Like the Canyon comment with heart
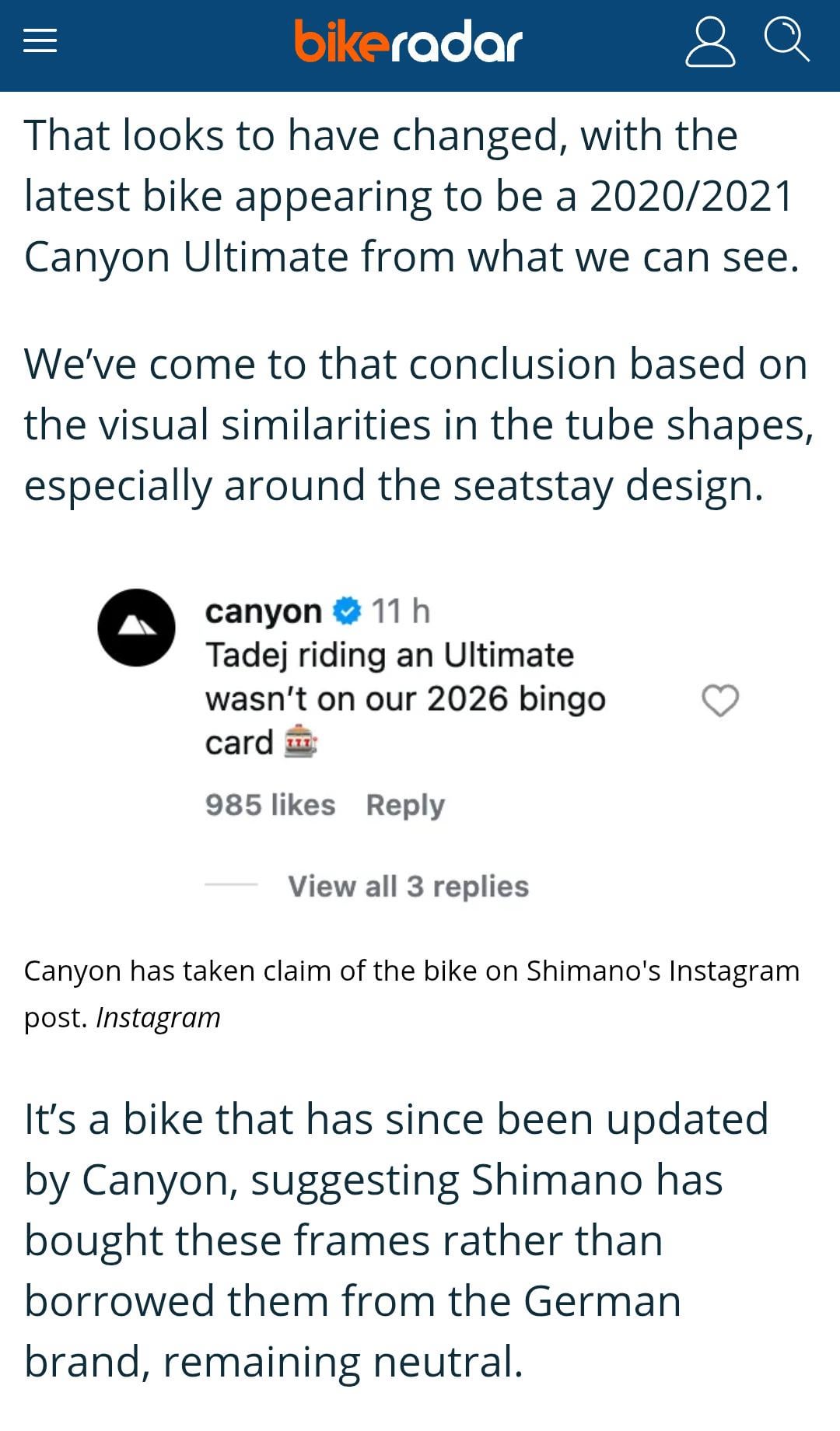The height and width of the screenshot is (1431, 840). click(720, 700)
